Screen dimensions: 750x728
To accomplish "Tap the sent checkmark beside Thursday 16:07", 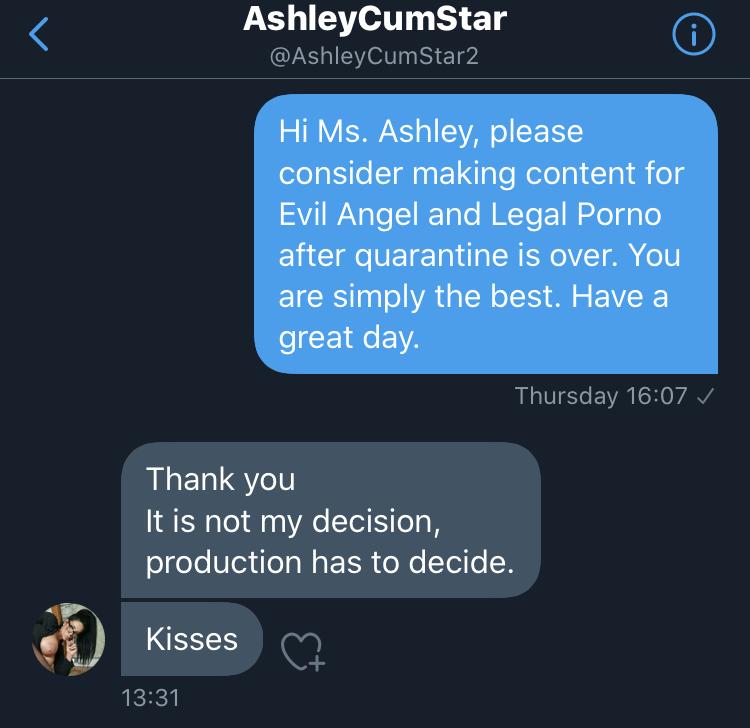I will click(x=704, y=396).
